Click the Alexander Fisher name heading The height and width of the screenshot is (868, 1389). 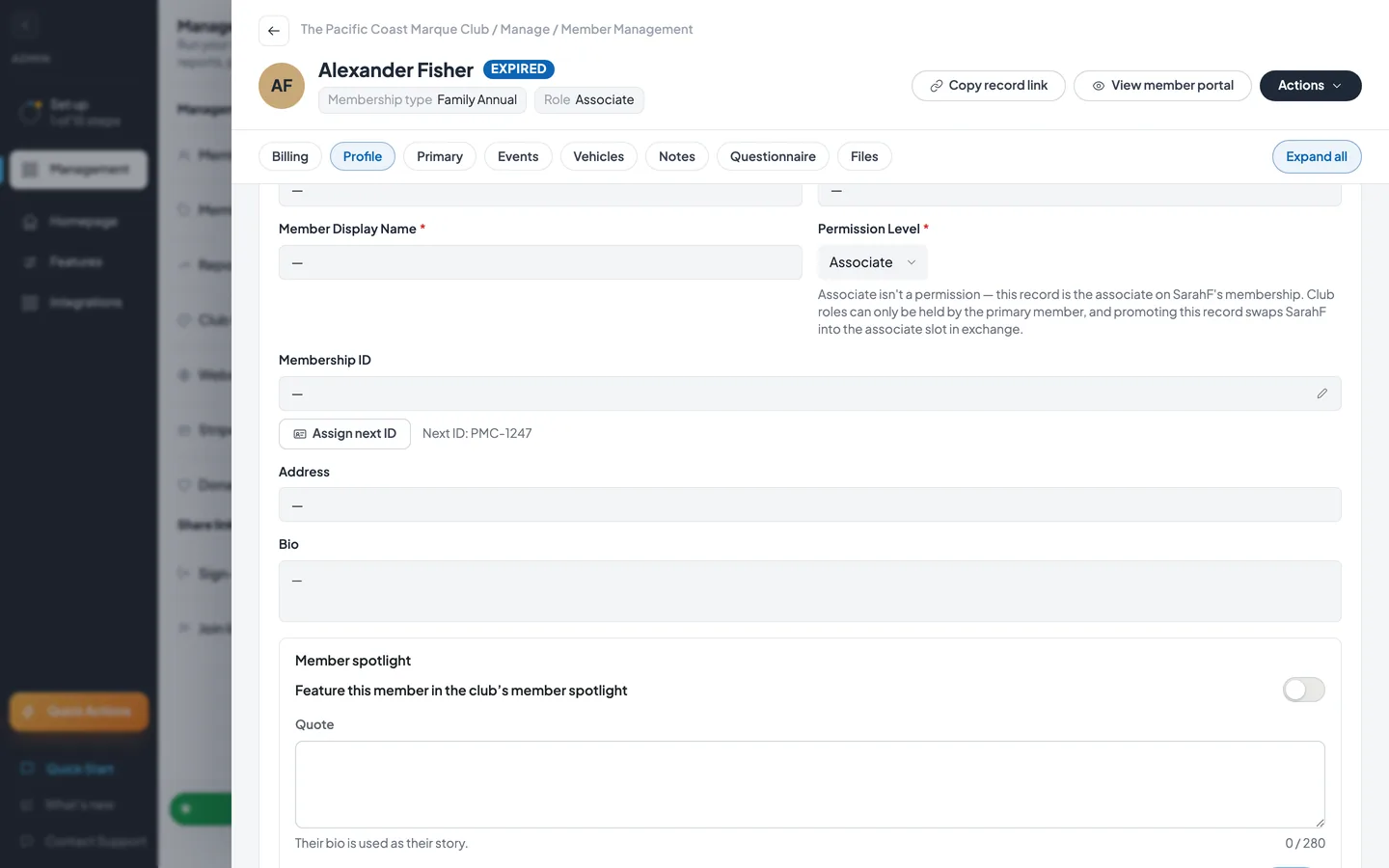pos(395,70)
